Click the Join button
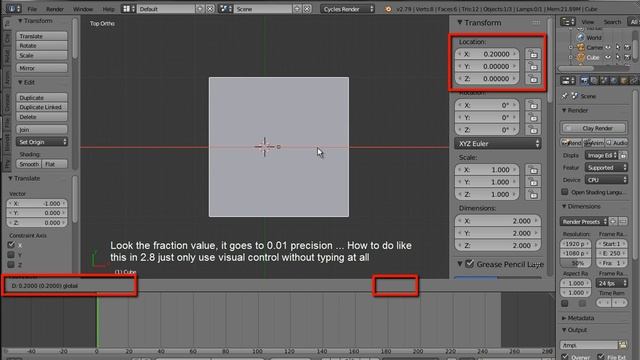Screen dimensions: 640x360 click(42, 129)
